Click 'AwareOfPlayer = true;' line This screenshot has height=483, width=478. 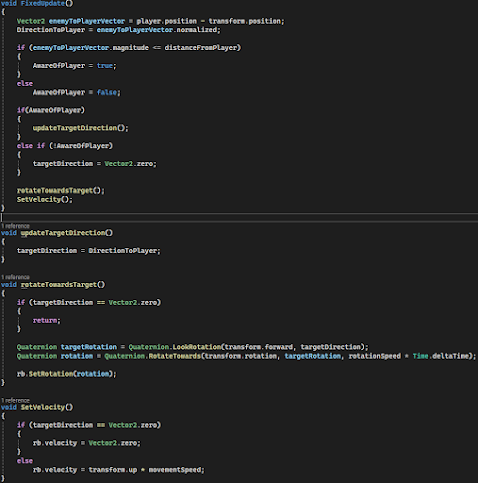[75, 66]
